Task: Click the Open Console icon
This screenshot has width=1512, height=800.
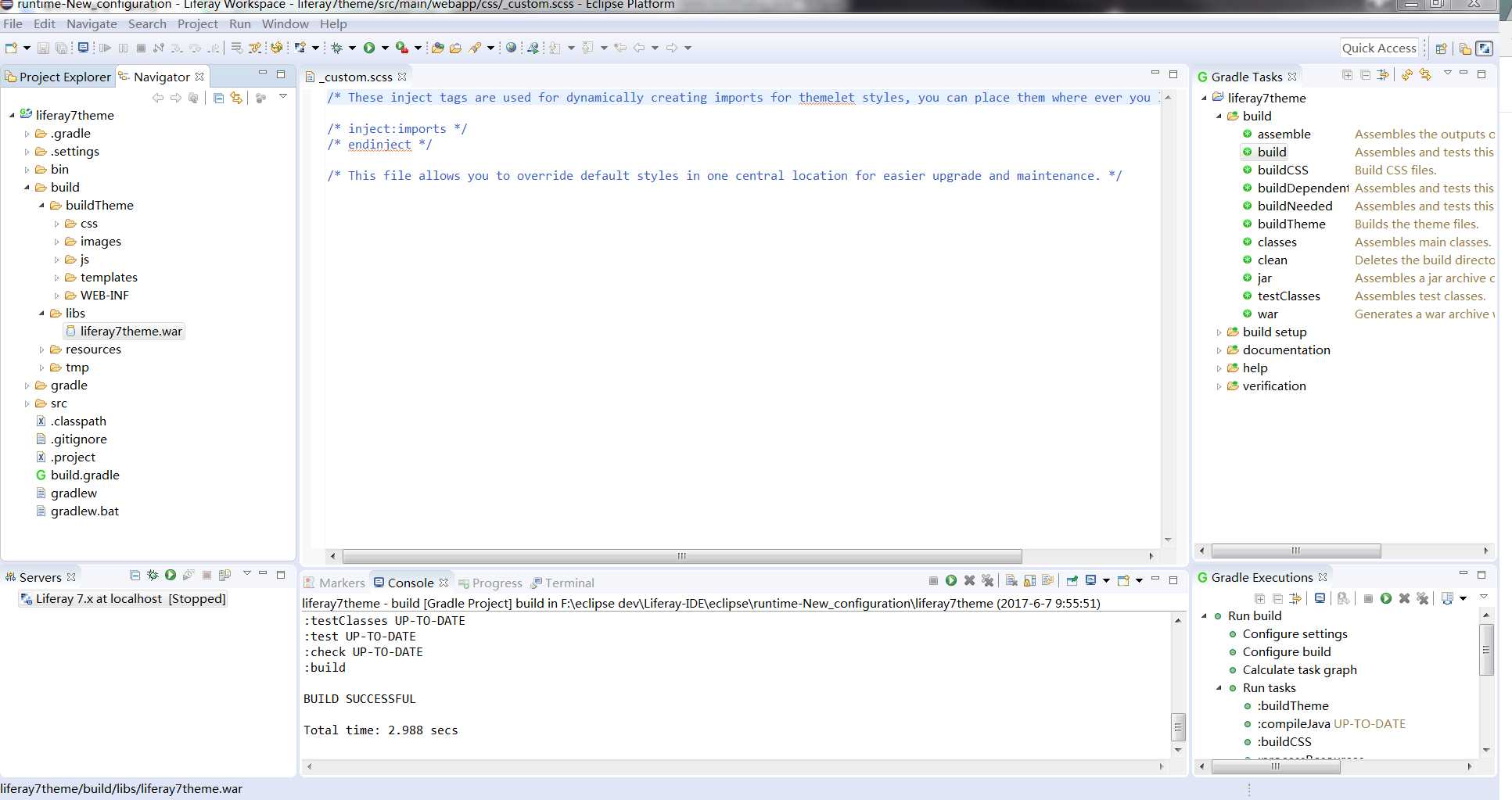Action: coord(1124,580)
